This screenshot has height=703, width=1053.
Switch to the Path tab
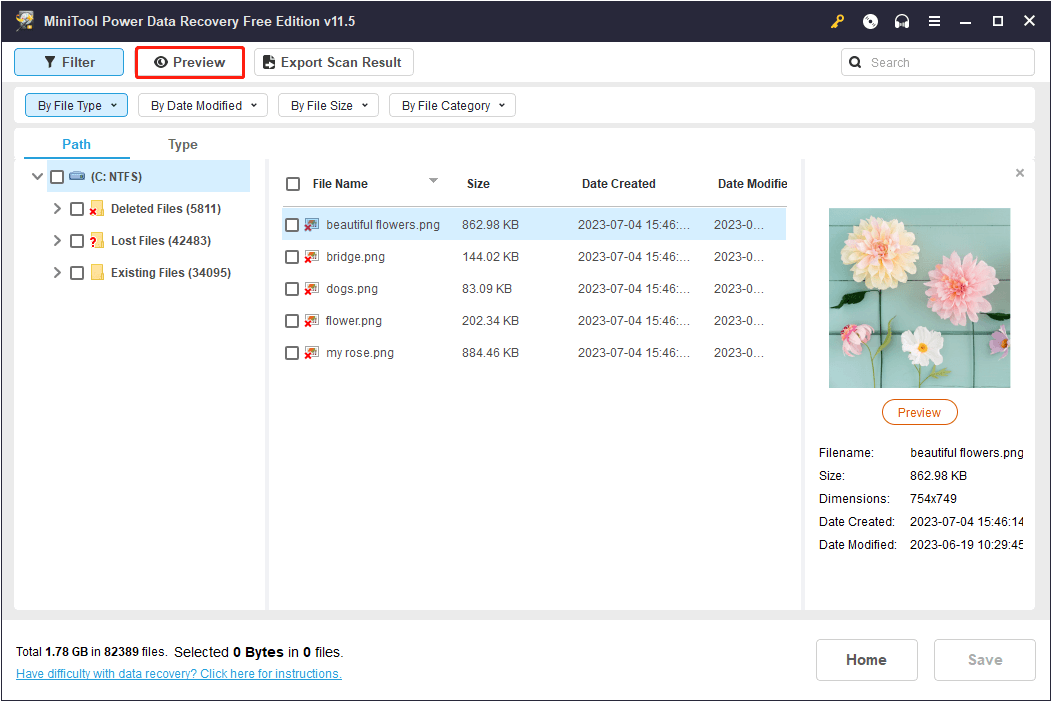click(77, 144)
